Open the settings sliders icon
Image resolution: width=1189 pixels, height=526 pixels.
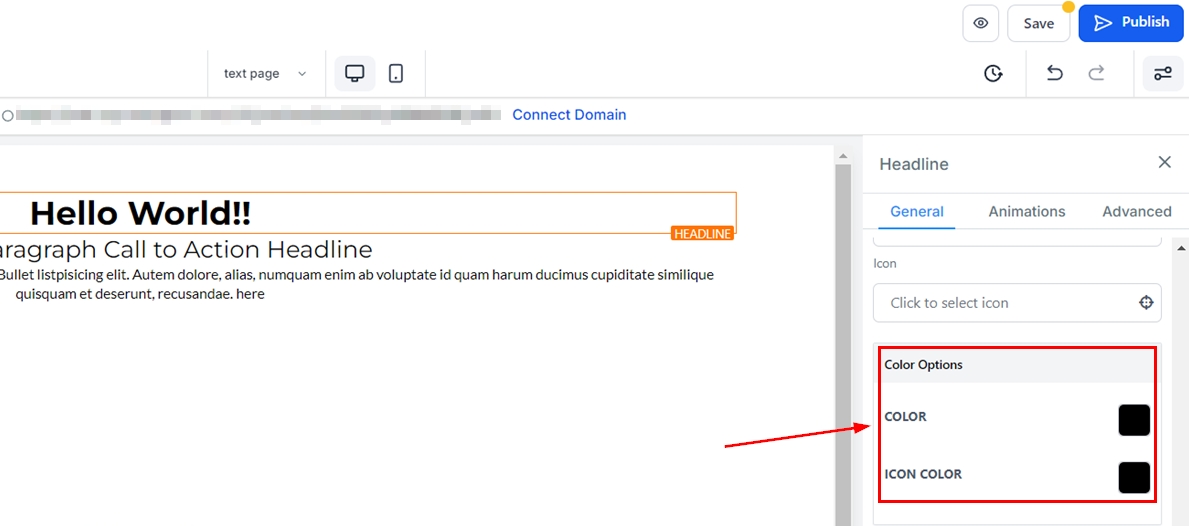pos(1163,73)
